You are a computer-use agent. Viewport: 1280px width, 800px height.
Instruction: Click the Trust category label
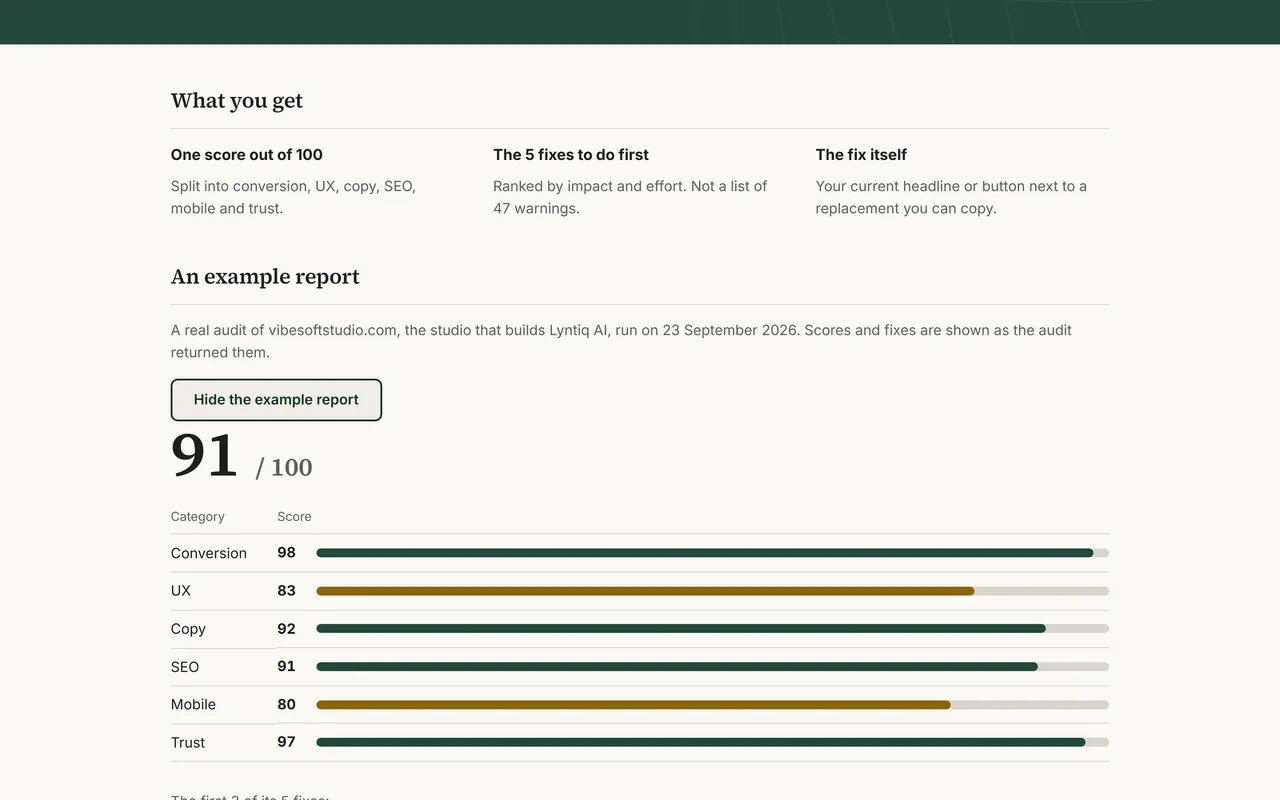(x=188, y=743)
